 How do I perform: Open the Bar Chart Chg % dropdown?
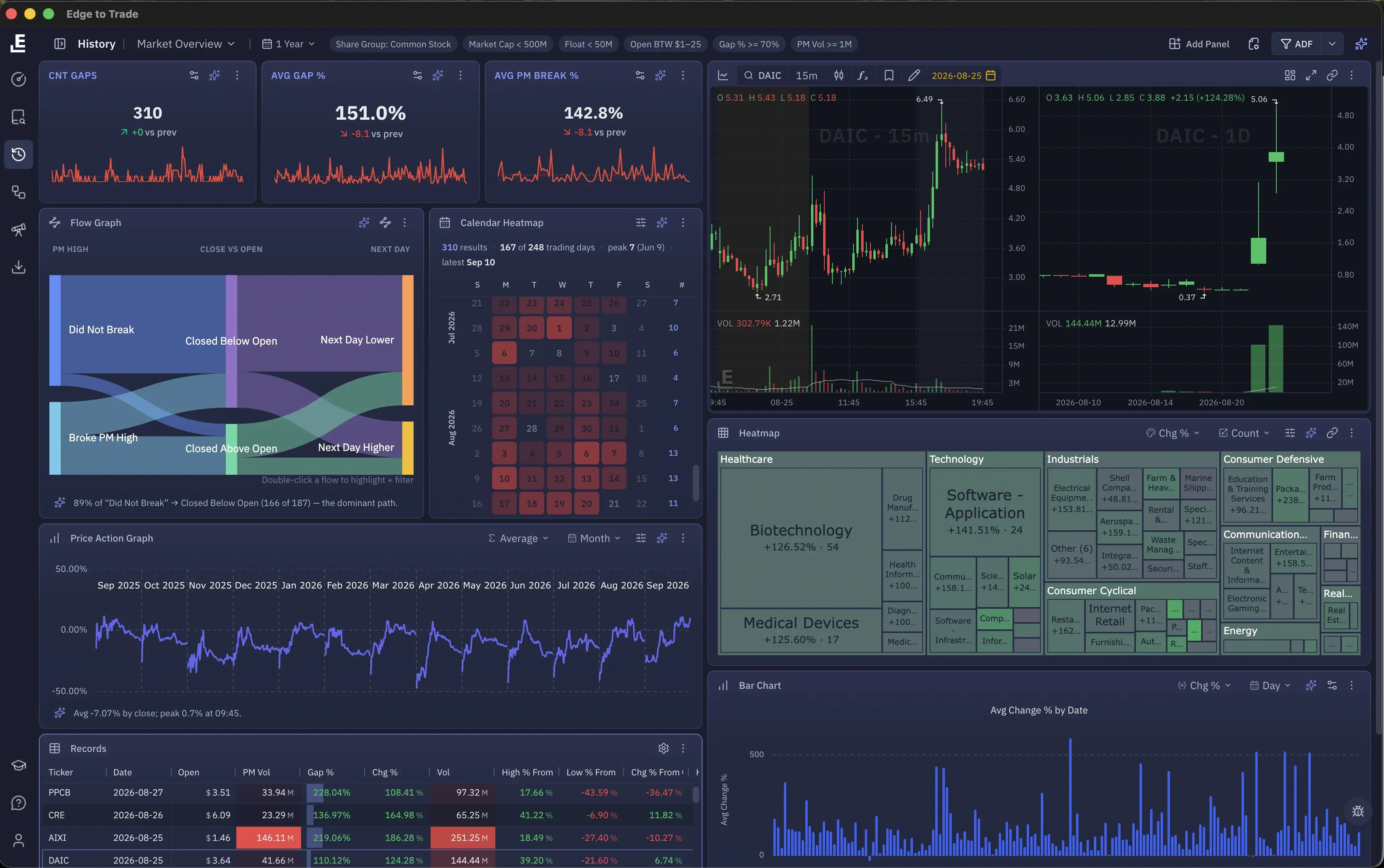click(x=1204, y=686)
